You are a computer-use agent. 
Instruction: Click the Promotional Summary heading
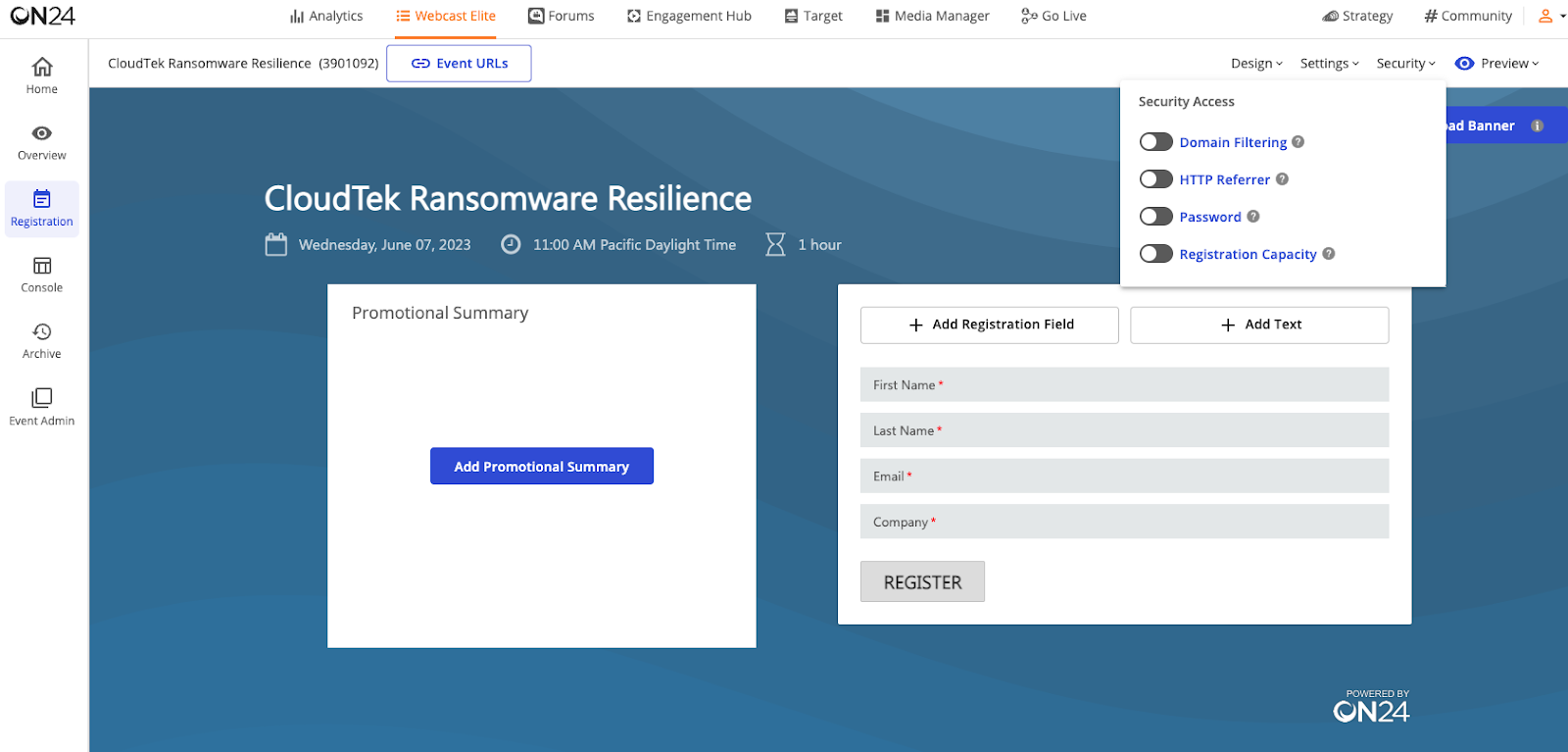(x=440, y=313)
